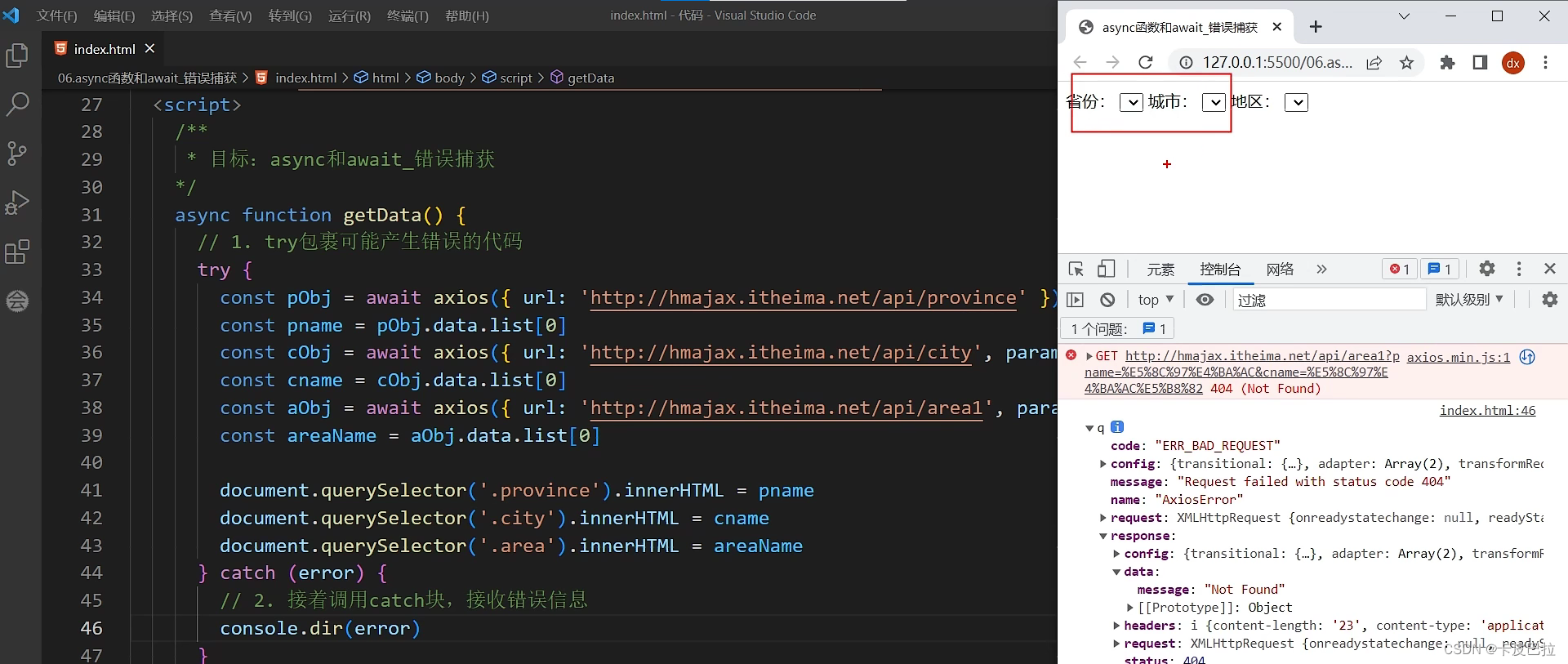Click the share page icon in address bar
Viewport: 1568px width, 664px height.
pos(1374,63)
